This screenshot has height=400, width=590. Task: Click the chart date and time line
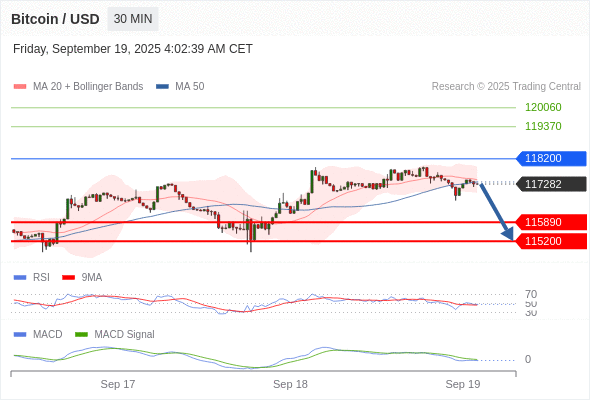(133, 49)
